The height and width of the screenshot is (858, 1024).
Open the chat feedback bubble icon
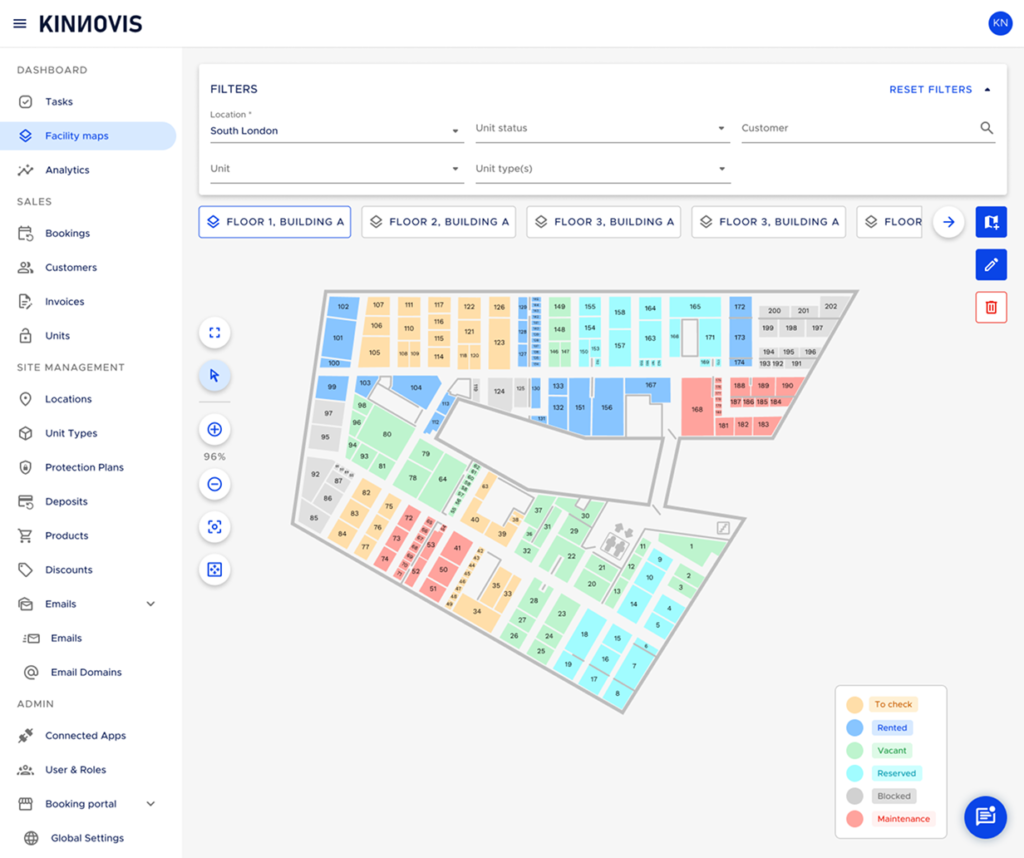(x=985, y=817)
